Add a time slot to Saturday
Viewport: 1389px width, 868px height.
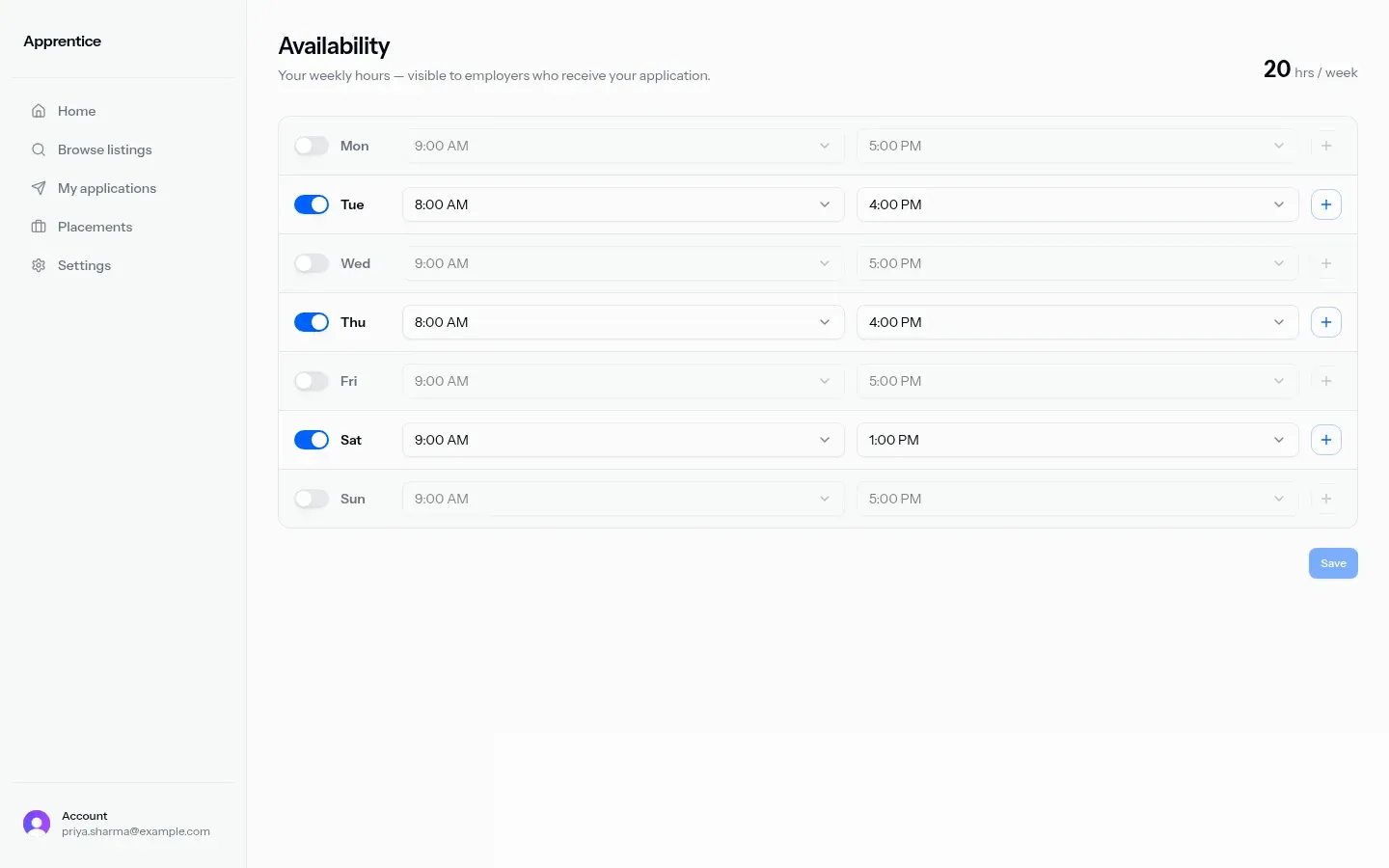pyautogui.click(x=1326, y=440)
